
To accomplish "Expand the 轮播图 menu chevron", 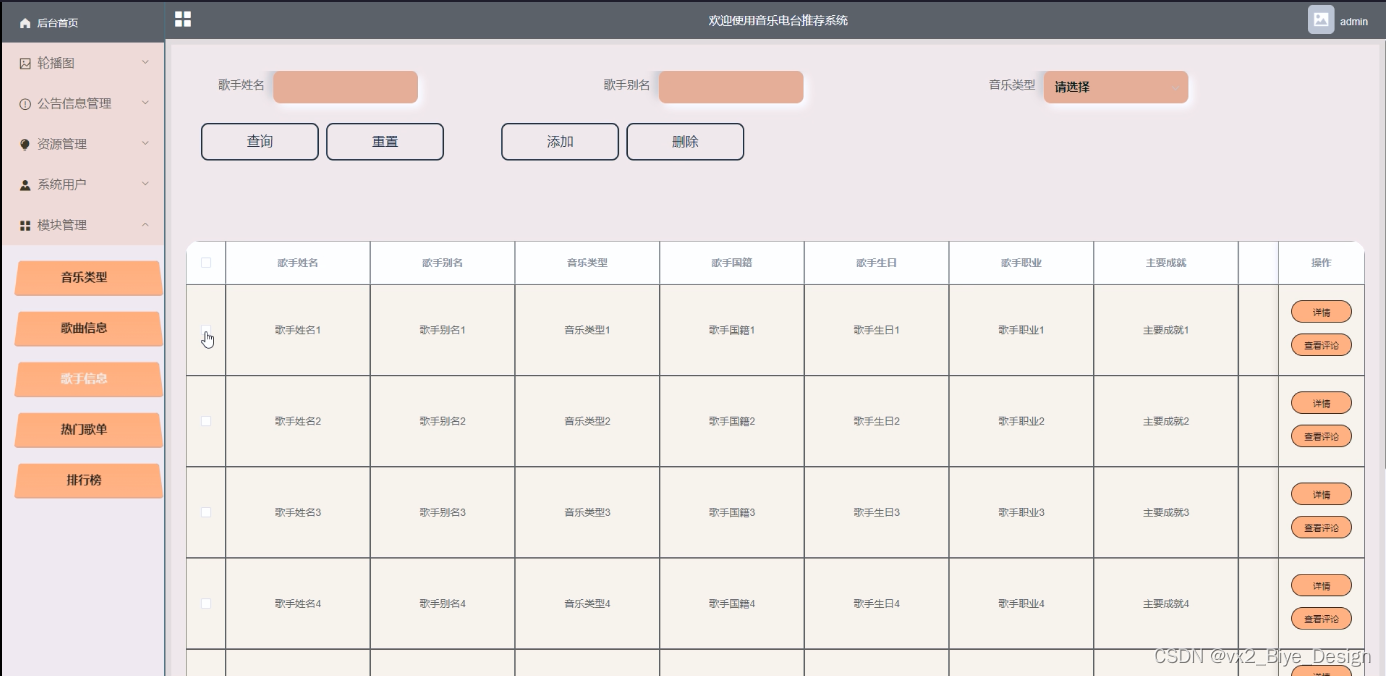I will [x=145, y=63].
